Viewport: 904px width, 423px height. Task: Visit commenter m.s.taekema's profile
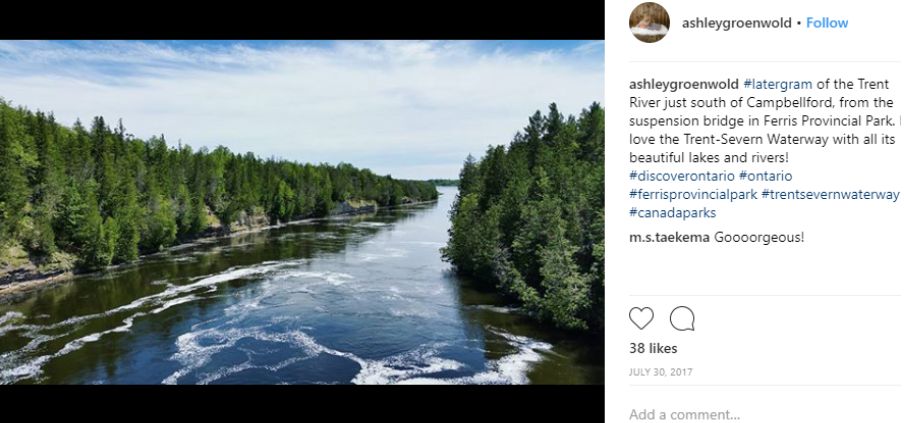pos(669,238)
